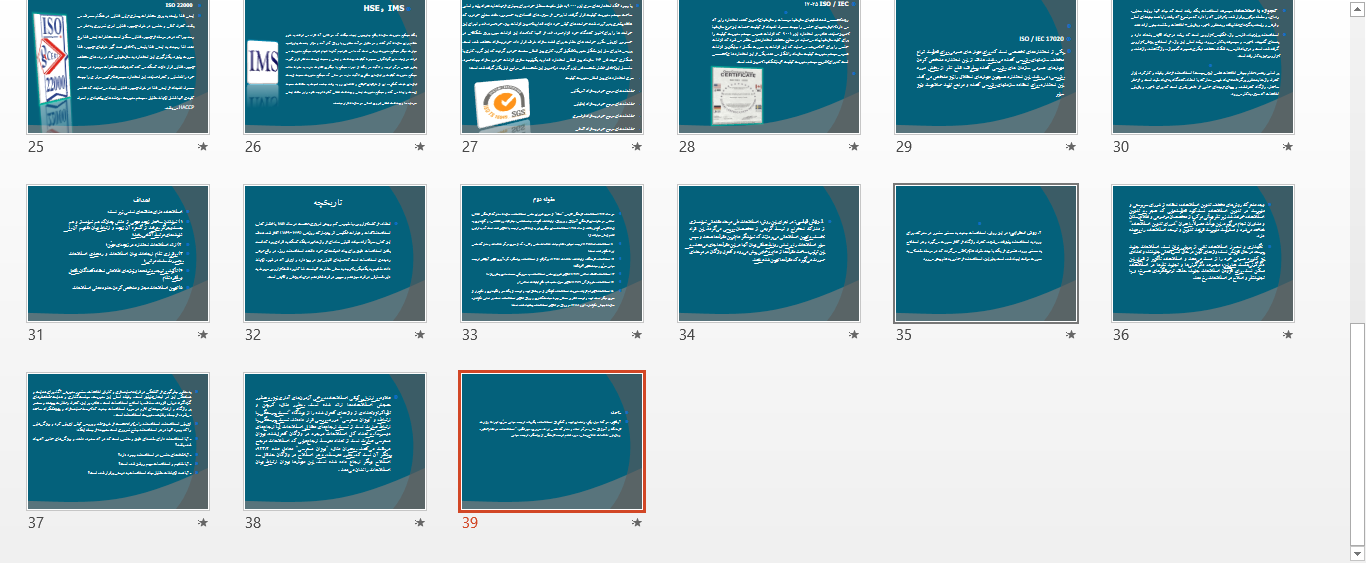The width and height of the screenshot is (1366, 563).
Task: Click the slide number 28 label
Action: [x=687, y=147]
